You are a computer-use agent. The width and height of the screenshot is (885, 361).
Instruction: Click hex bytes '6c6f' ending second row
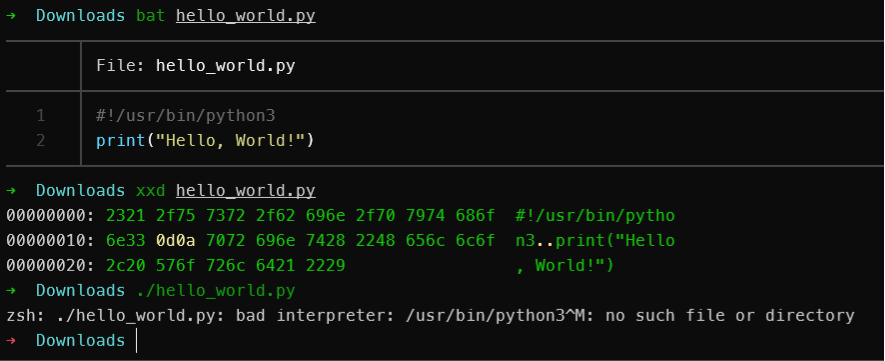pos(475,240)
